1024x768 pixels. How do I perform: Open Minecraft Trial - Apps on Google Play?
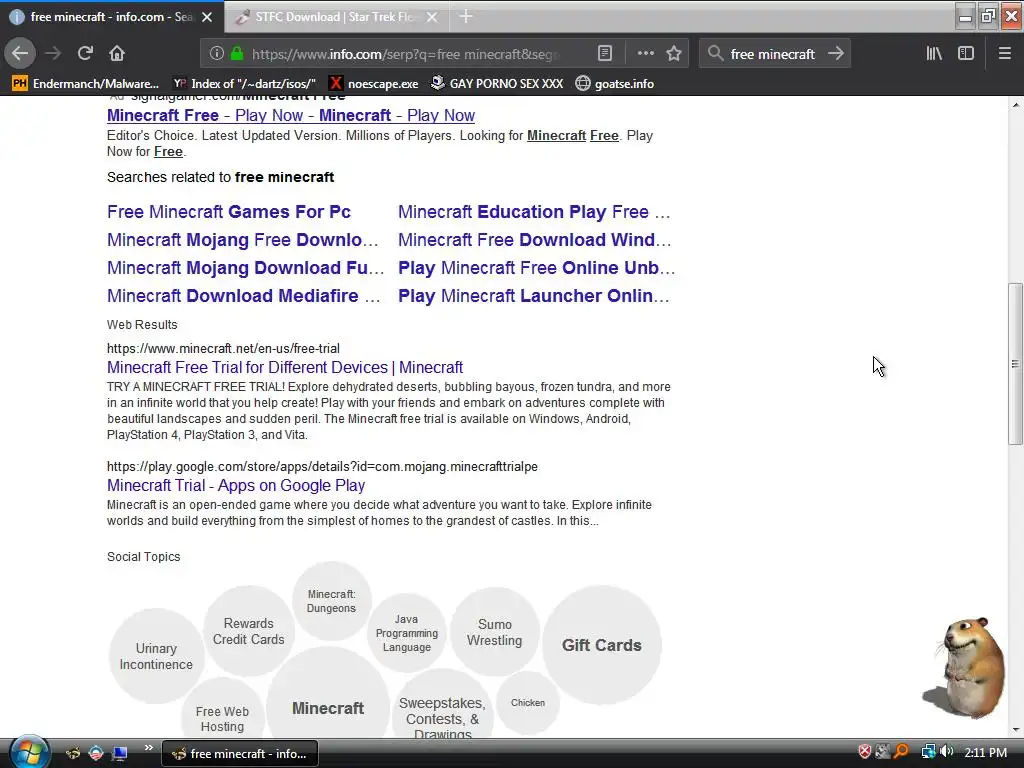(x=236, y=485)
